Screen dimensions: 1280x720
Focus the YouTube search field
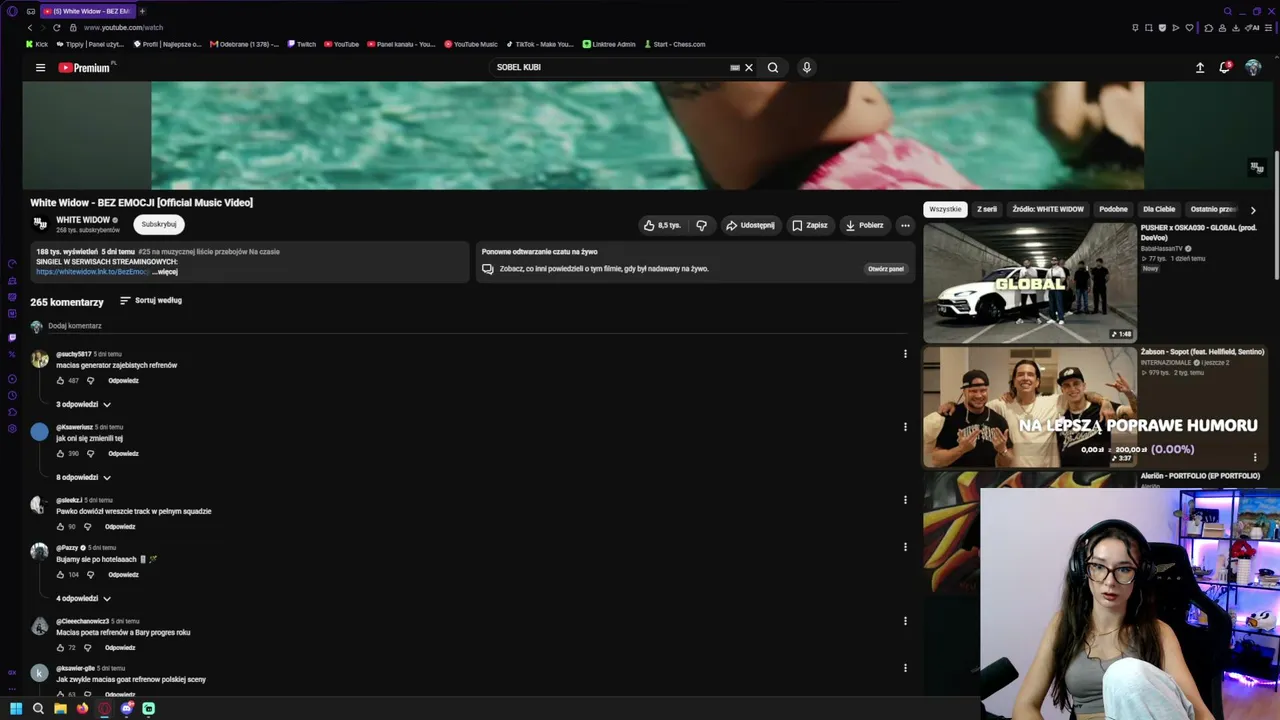point(610,68)
